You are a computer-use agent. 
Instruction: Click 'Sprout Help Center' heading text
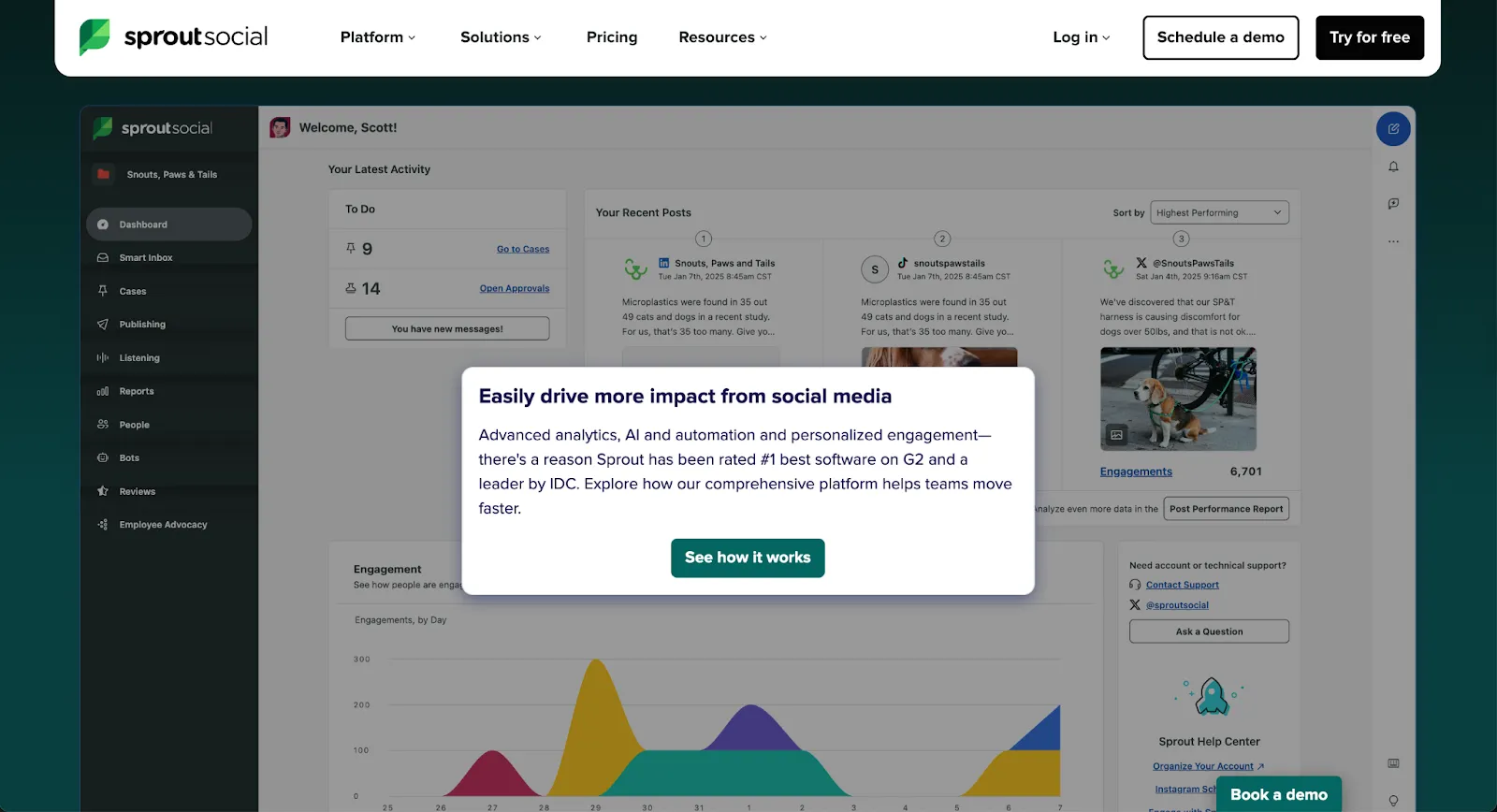click(1209, 742)
